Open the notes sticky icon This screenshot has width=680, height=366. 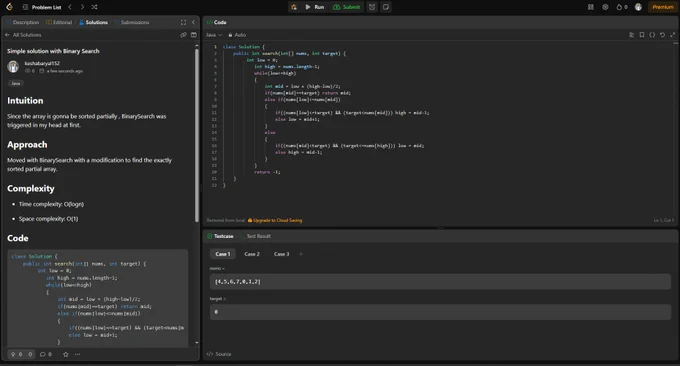point(386,7)
